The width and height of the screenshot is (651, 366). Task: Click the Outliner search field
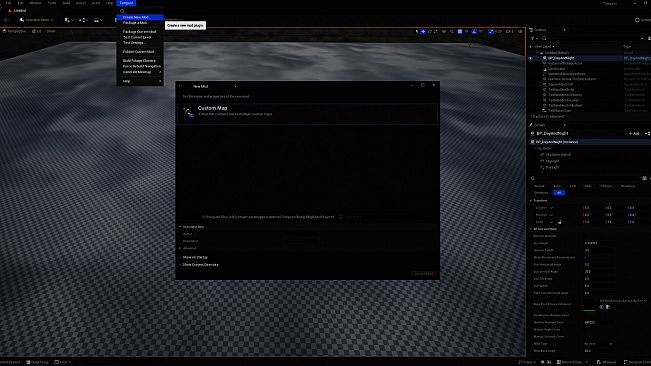click(590, 38)
